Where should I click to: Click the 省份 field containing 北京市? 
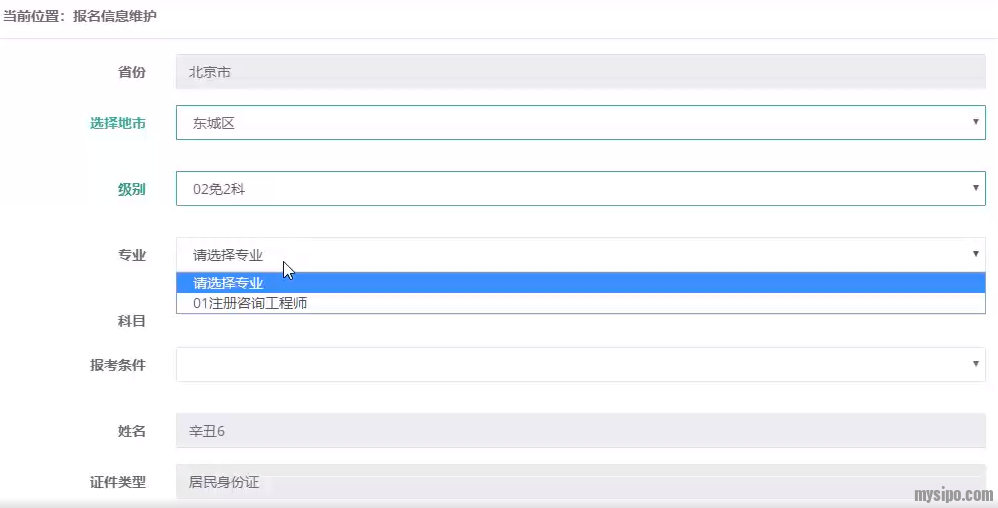coord(580,72)
